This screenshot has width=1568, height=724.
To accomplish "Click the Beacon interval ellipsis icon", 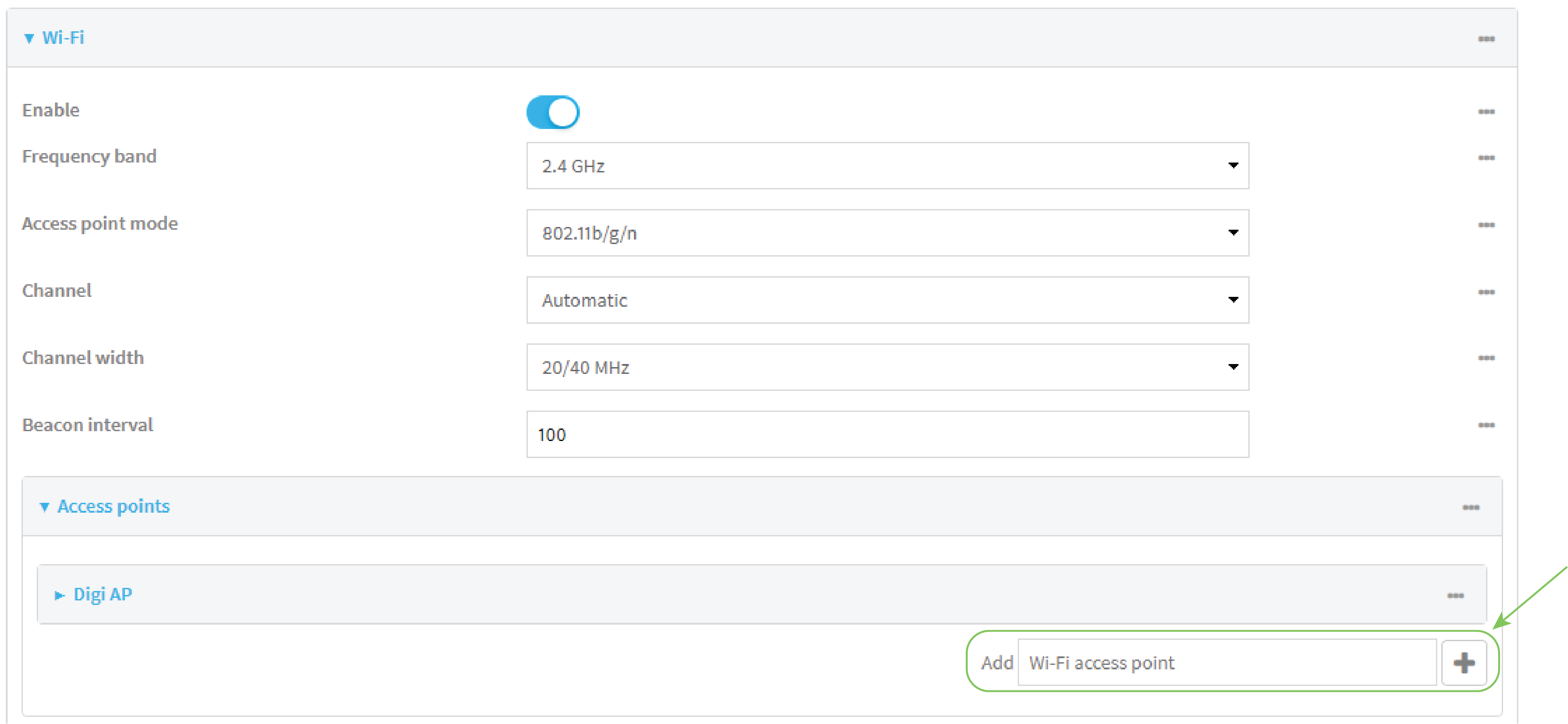I will point(1486,425).
